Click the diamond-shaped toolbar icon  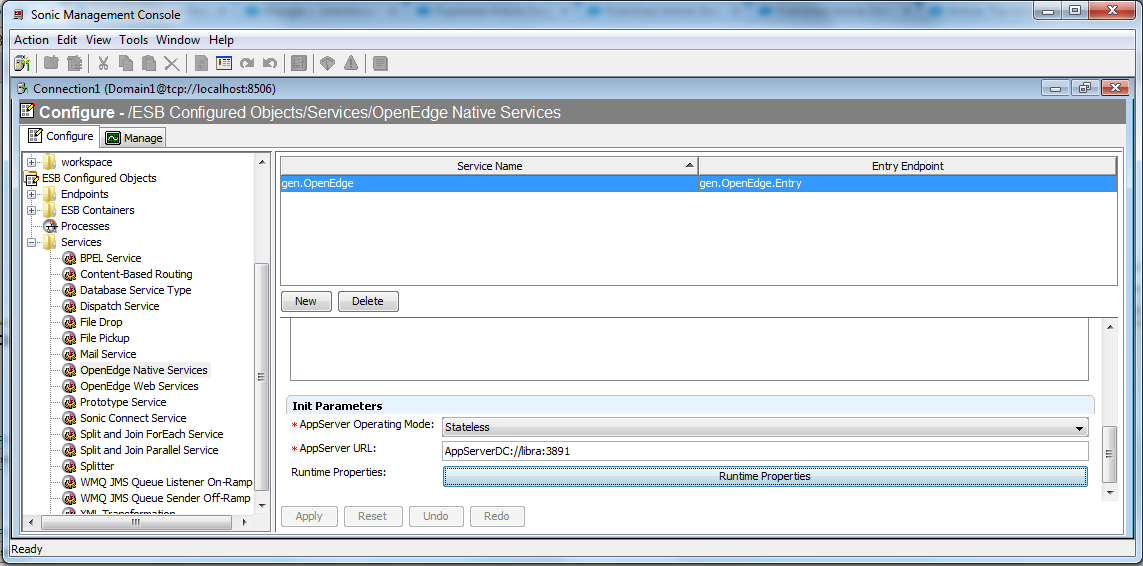pyautogui.click(x=327, y=63)
